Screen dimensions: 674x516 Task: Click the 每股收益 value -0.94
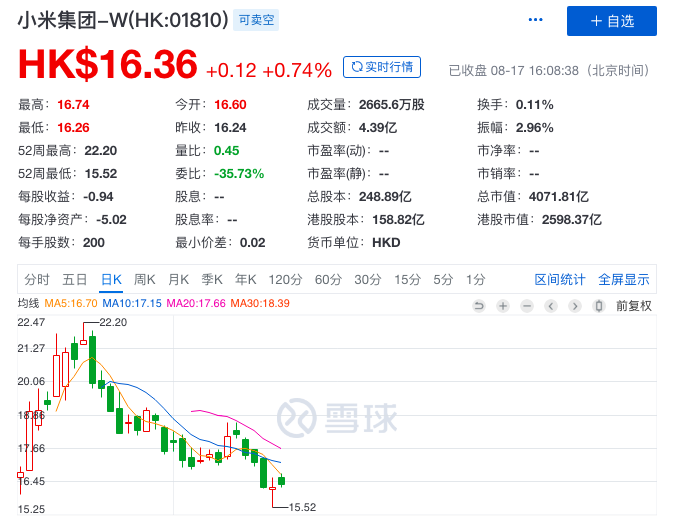pos(98,197)
